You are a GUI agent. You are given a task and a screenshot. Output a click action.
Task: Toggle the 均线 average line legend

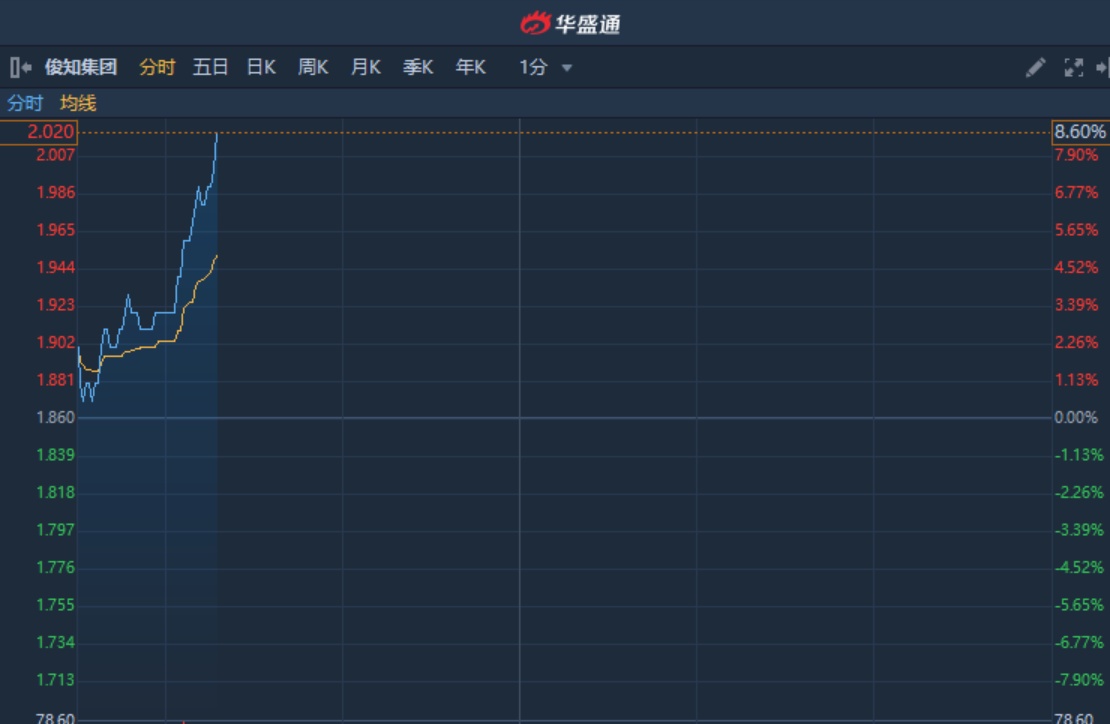coord(78,103)
